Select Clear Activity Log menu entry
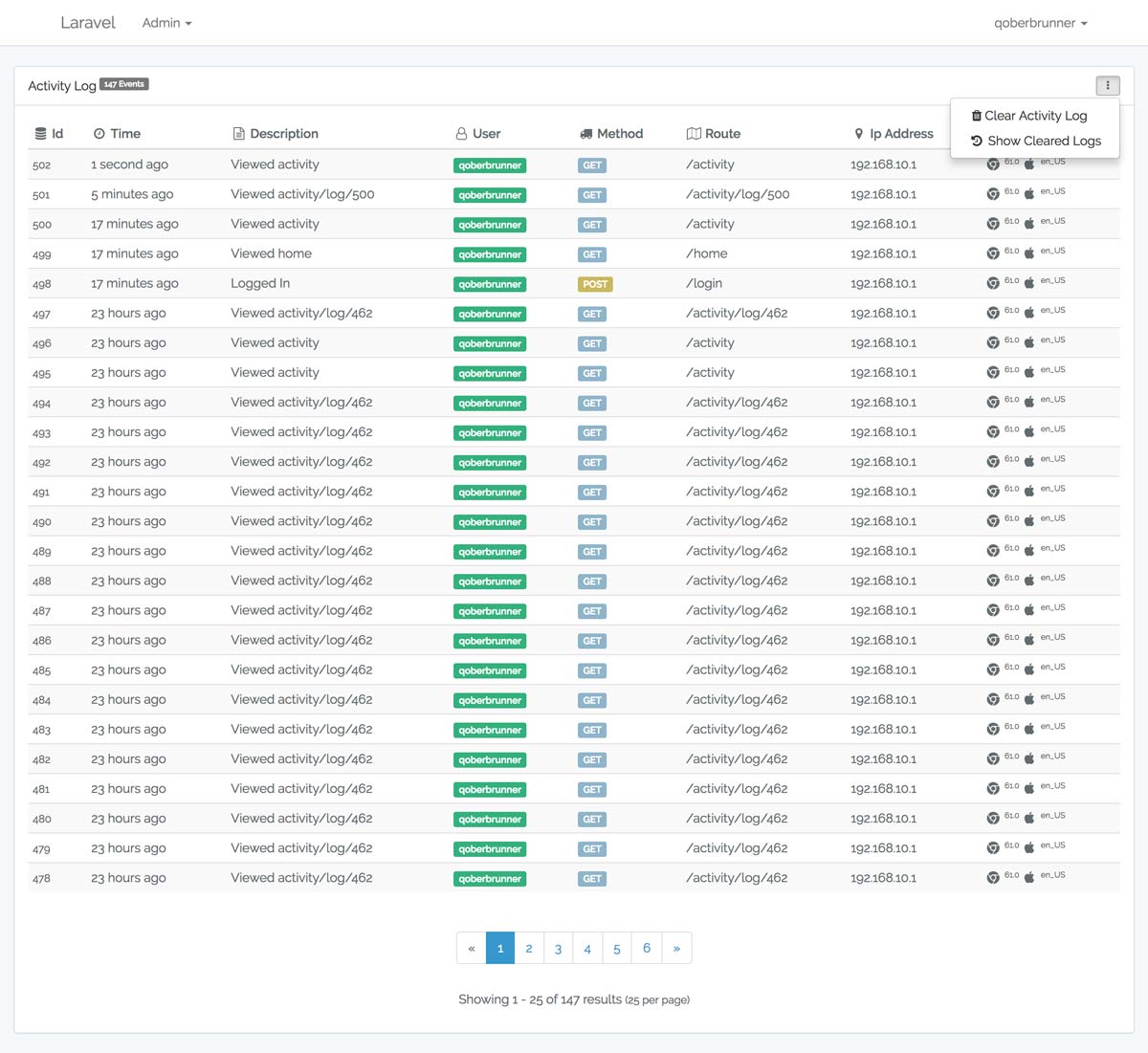Screen dimensions: 1148x1053 point(1035,116)
